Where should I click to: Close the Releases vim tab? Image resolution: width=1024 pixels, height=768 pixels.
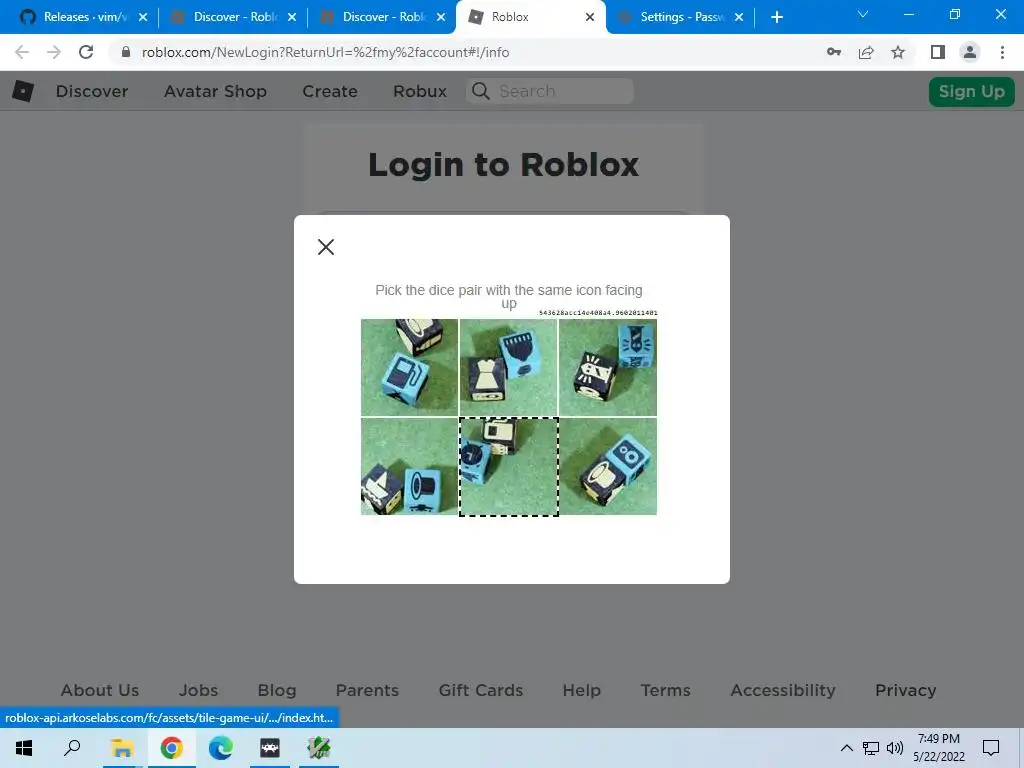coord(142,17)
